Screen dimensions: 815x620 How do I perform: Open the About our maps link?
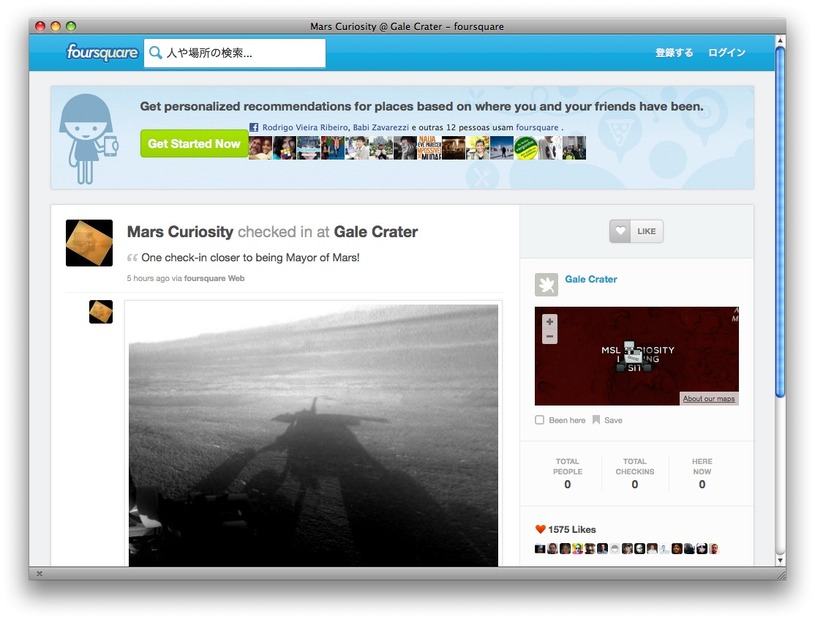pyautogui.click(x=709, y=399)
